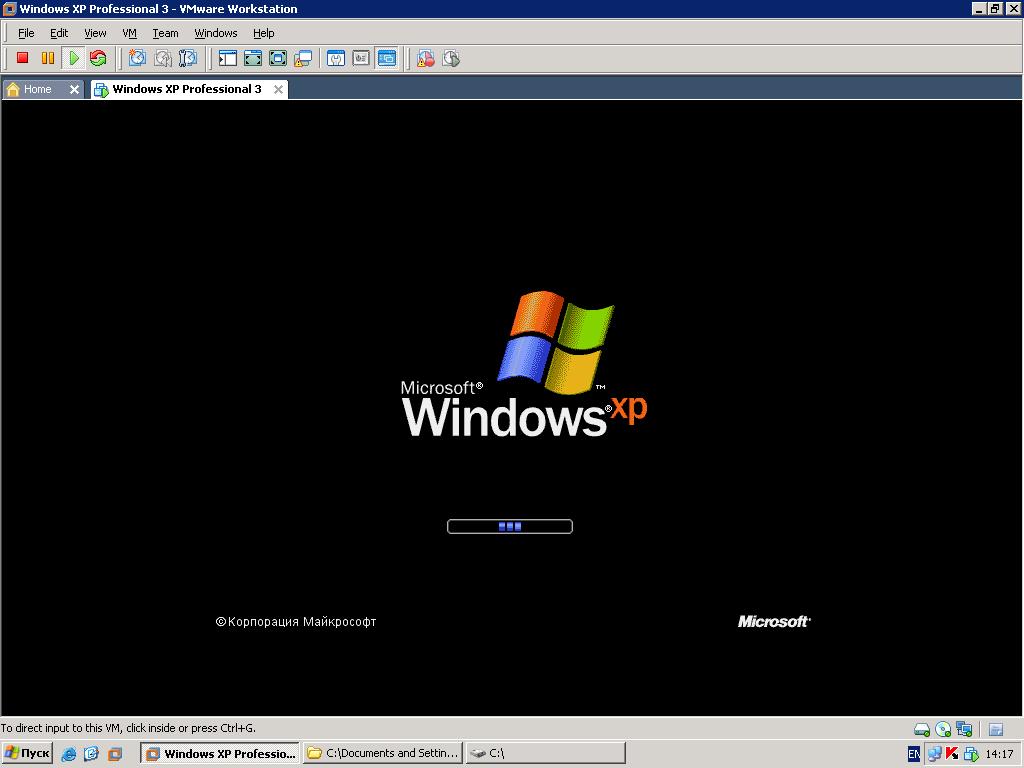The image size is (1024, 768).
Task: Click inside the VM display showing Windows XP
Action: (x=511, y=408)
